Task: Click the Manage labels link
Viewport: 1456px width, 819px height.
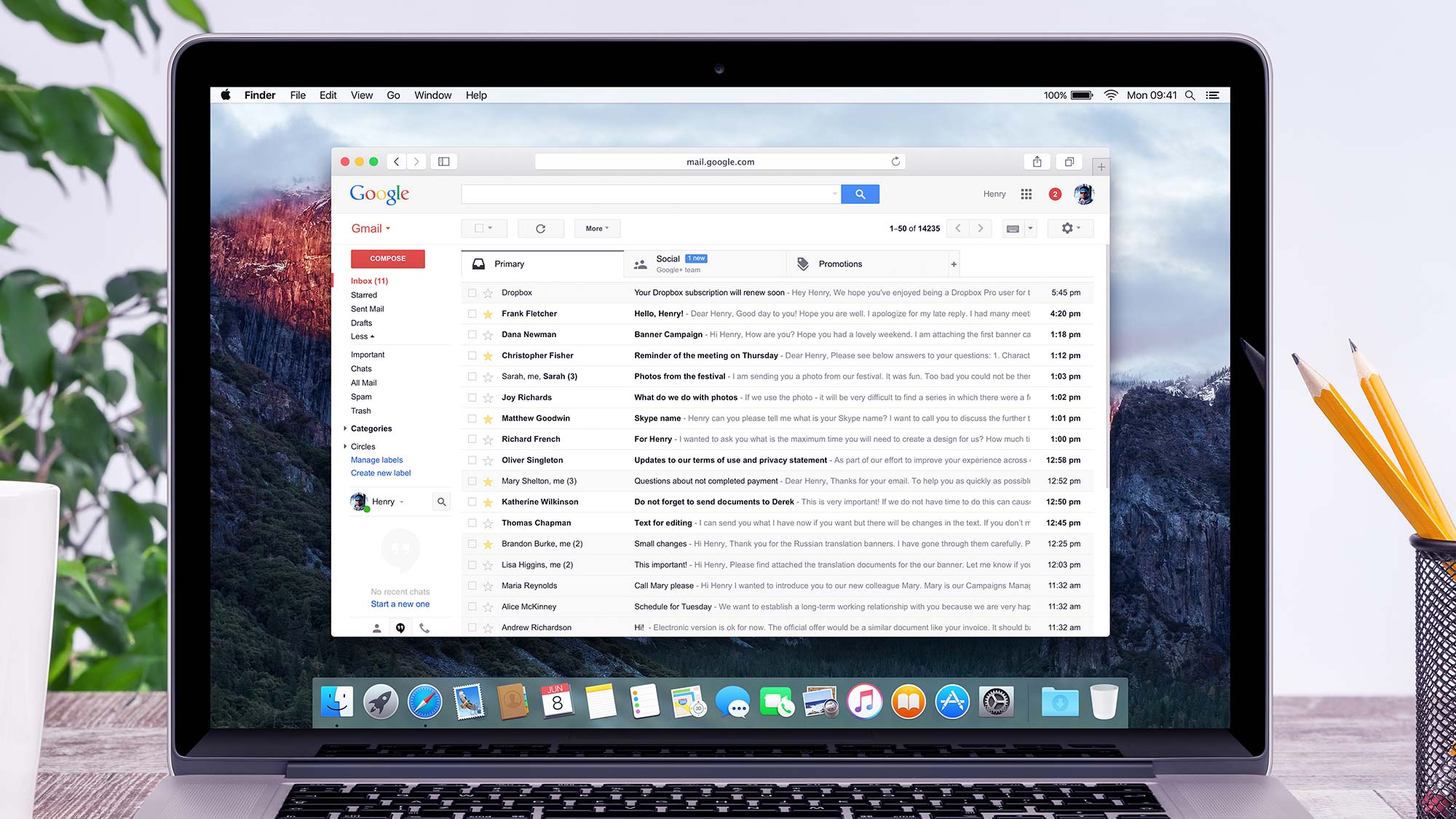Action: (x=375, y=459)
